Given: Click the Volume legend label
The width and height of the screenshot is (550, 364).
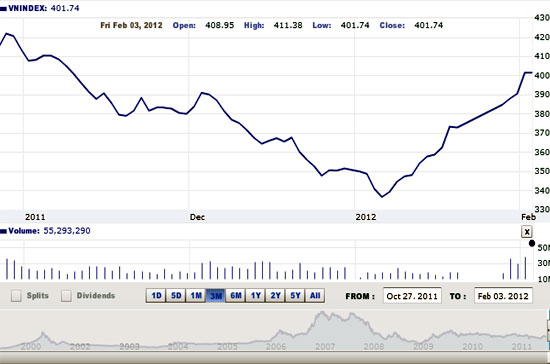Looking at the screenshot, I should pyautogui.click(x=45, y=231).
